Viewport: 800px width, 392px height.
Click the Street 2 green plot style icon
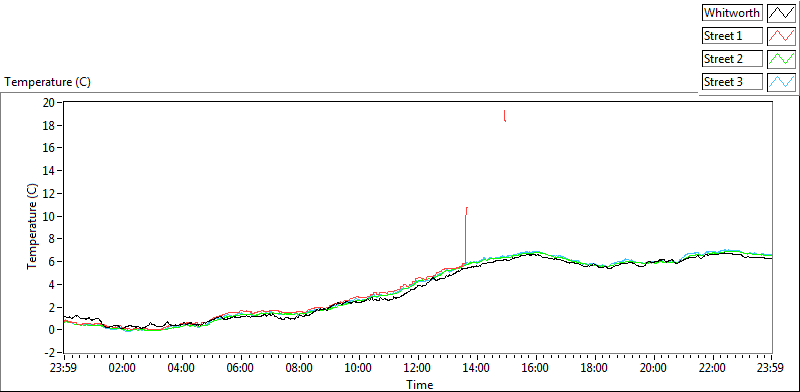(782, 59)
